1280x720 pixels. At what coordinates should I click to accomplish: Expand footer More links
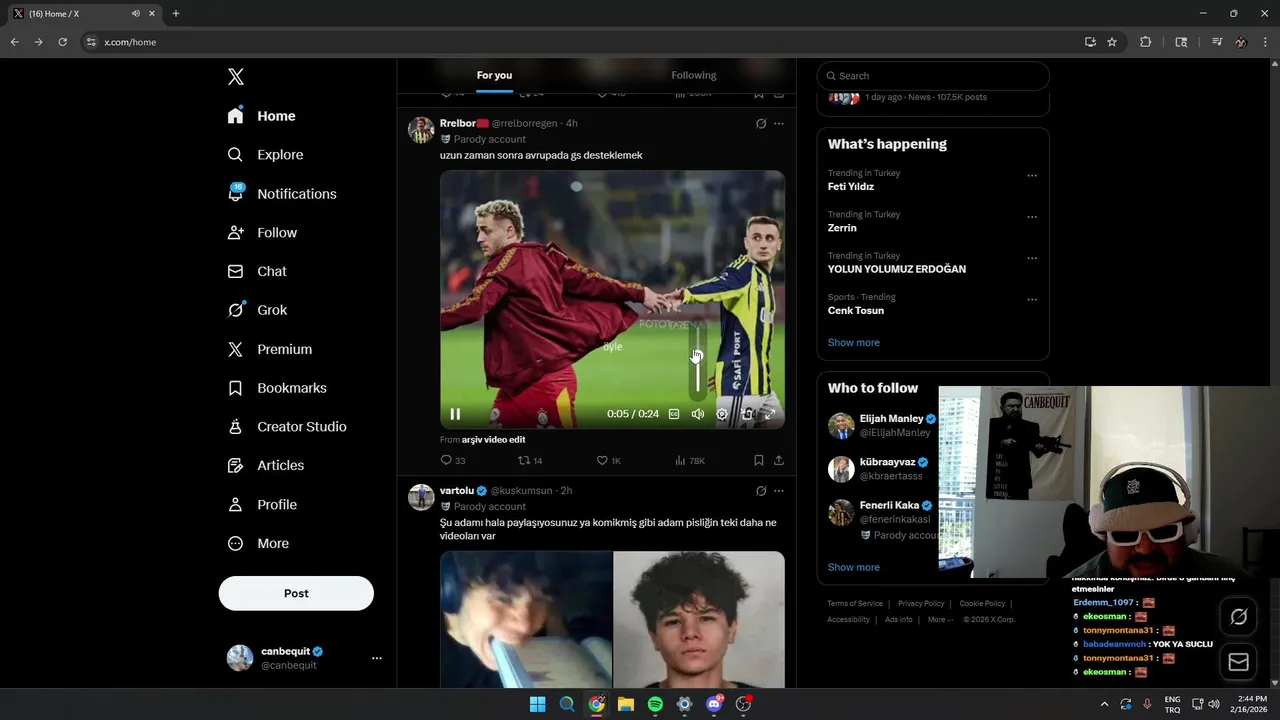(x=940, y=620)
